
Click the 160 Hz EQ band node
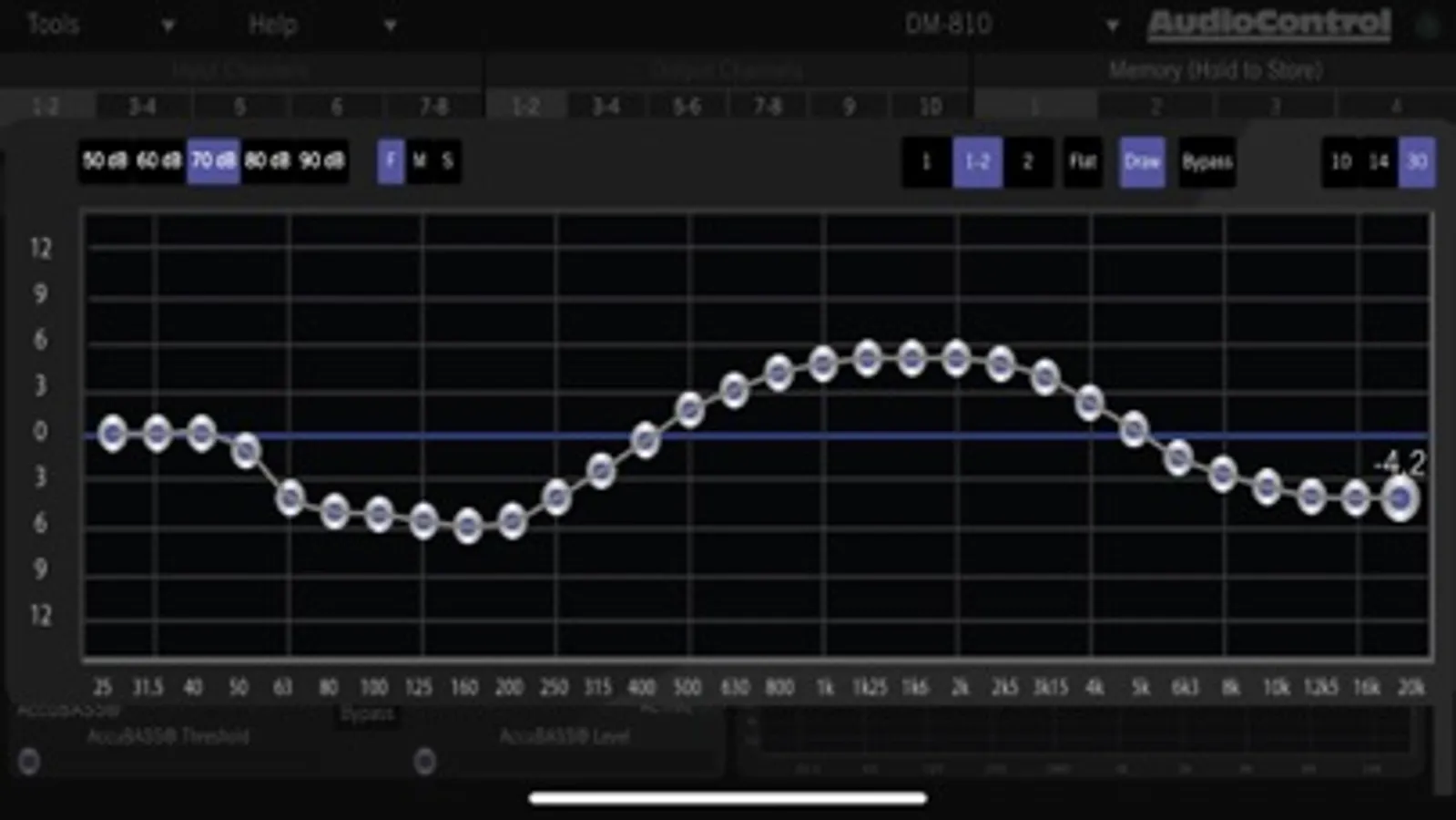(468, 525)
